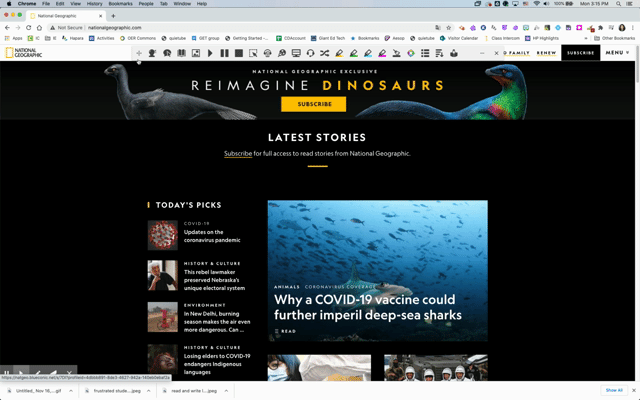This screenshot has height=400, width=640.
Task: Expand the MENU dropdown
Action: click(x=617, y=53)
